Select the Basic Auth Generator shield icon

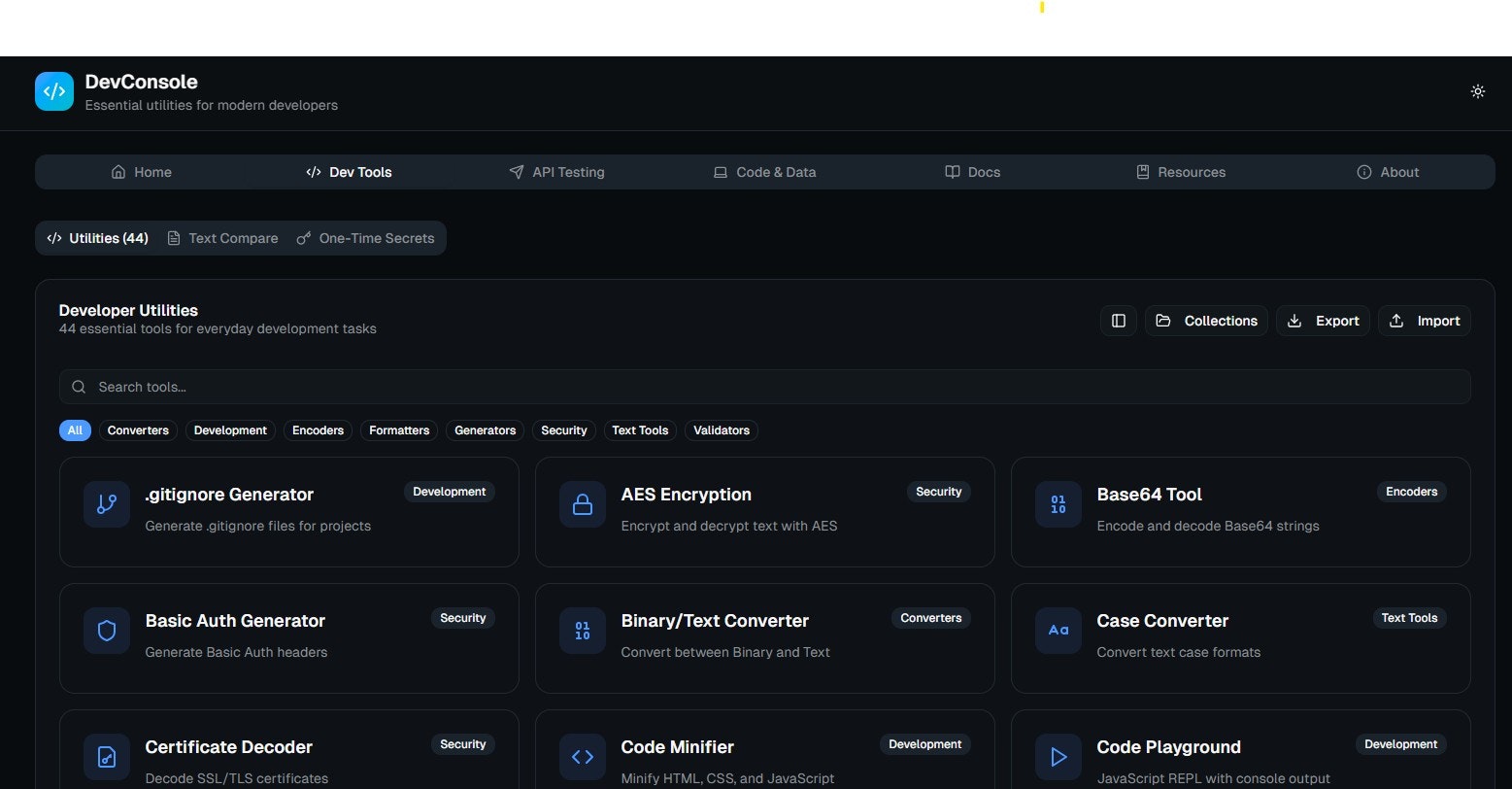click(106, 631)
